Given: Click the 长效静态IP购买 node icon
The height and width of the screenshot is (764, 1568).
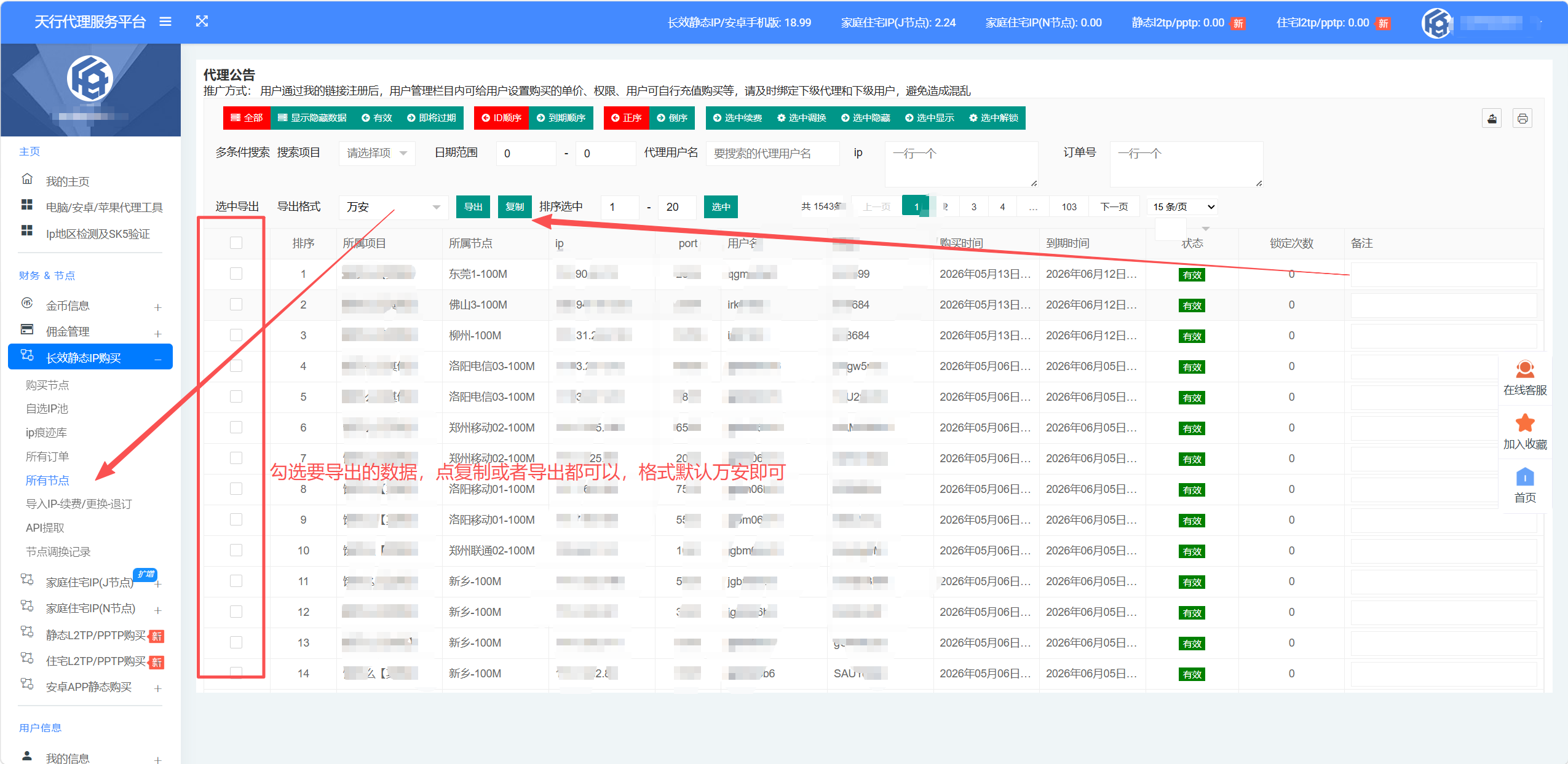Looking at the screenshot, I should 27,355.
